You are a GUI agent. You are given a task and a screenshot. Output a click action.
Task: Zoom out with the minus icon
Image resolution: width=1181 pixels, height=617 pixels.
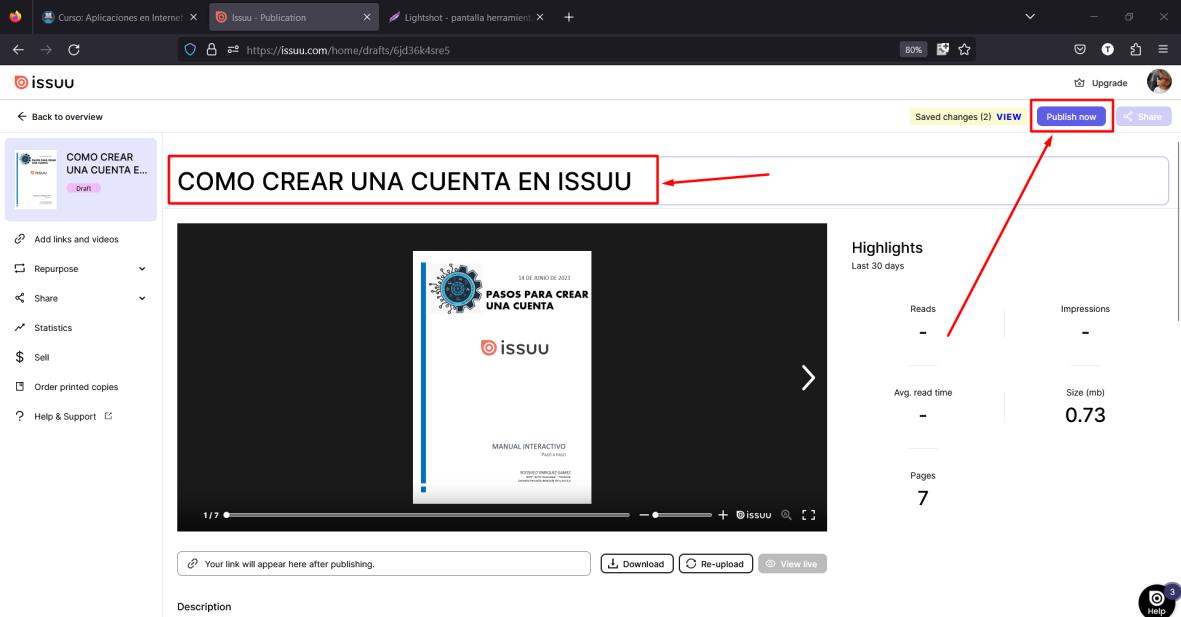pyautogui.click(x=644, y=515)
